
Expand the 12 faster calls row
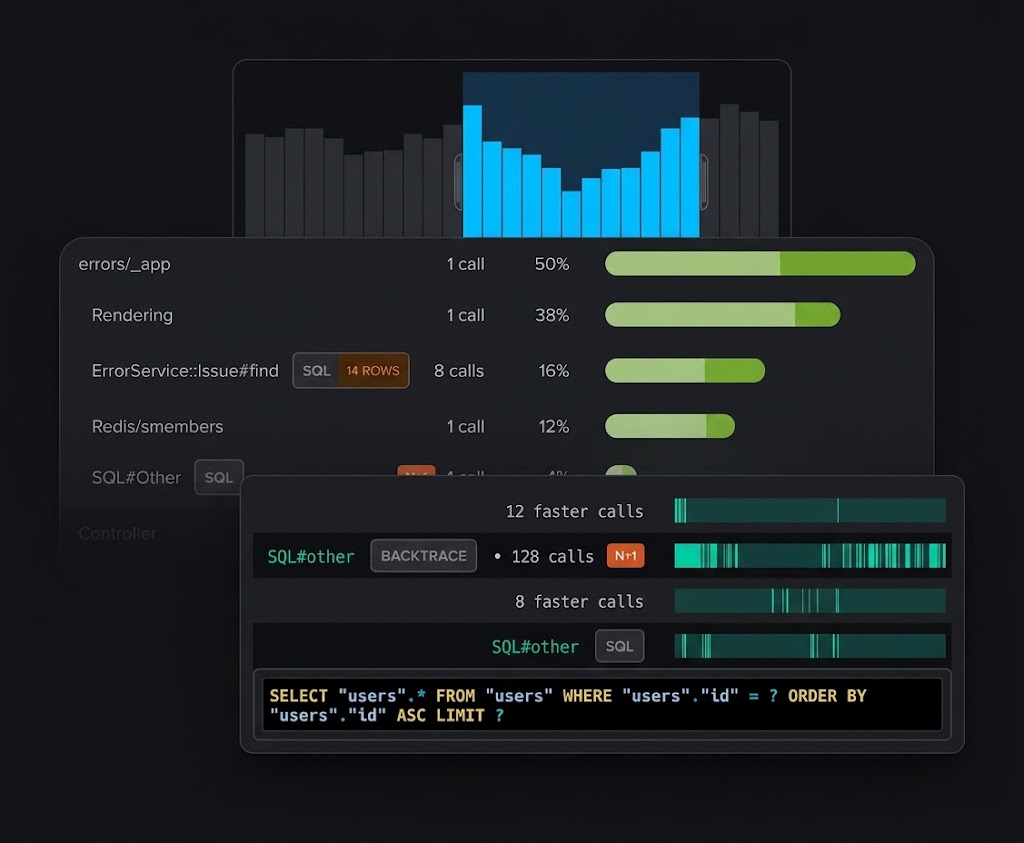574,511
